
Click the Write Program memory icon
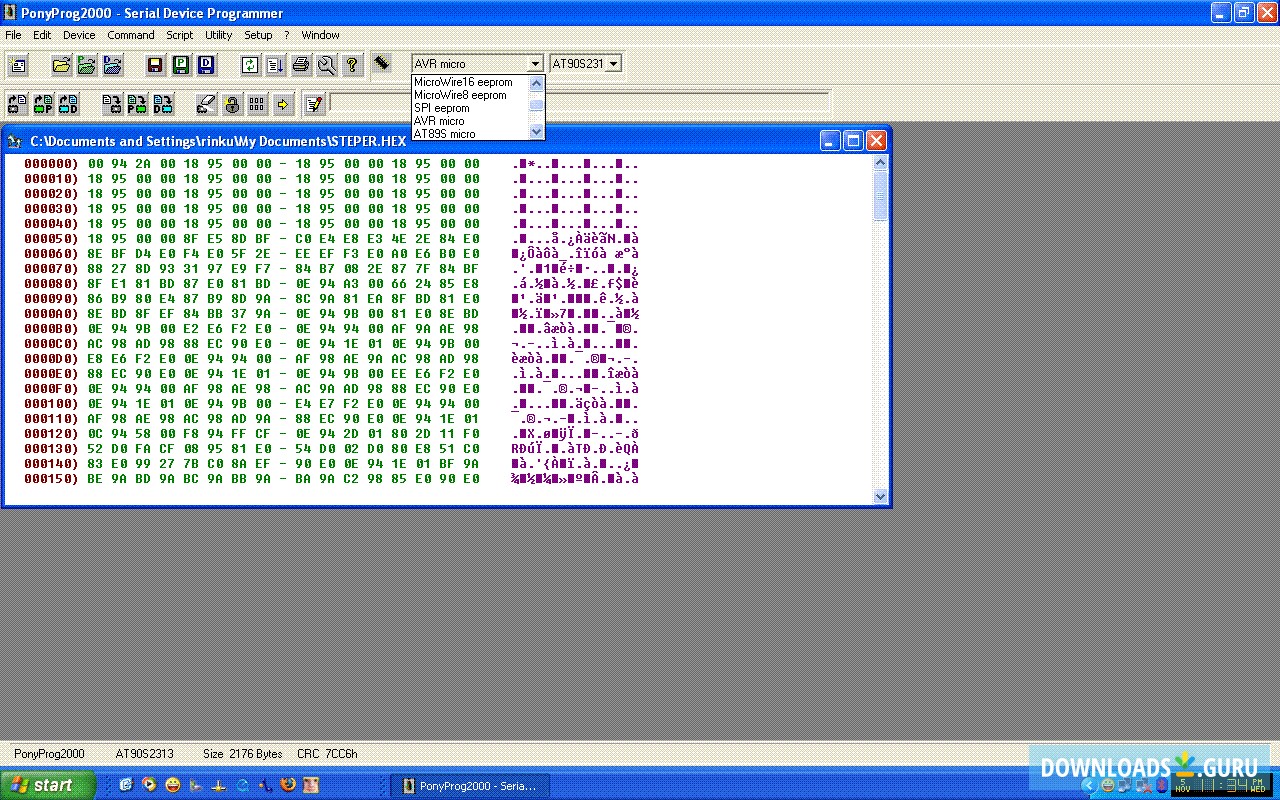pos(137,103)
